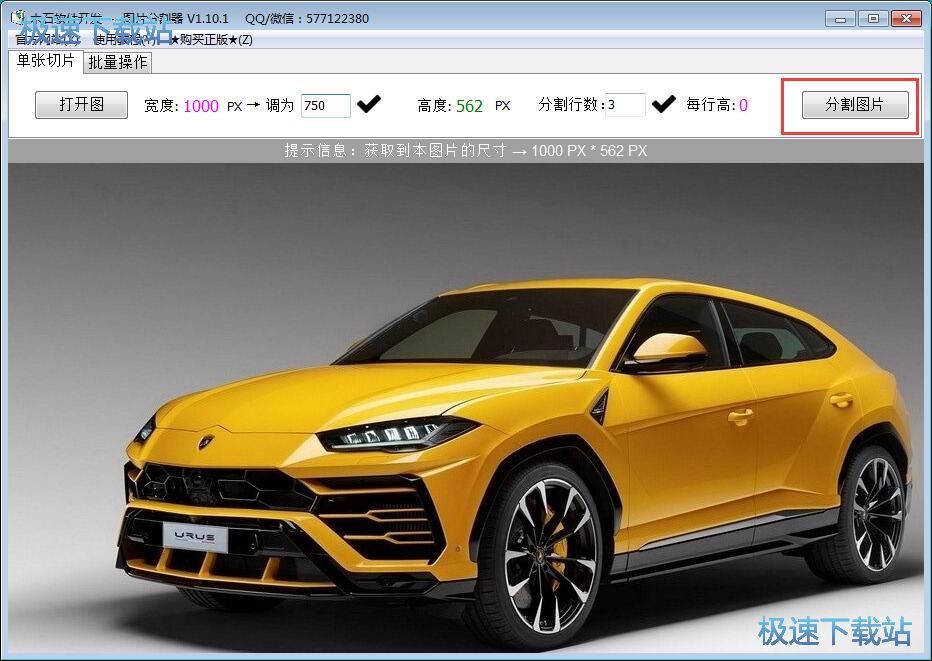Focus the width field showing 750
This screenshot has height=661, width=932.
pyautogui.click(x=326, y=105)
